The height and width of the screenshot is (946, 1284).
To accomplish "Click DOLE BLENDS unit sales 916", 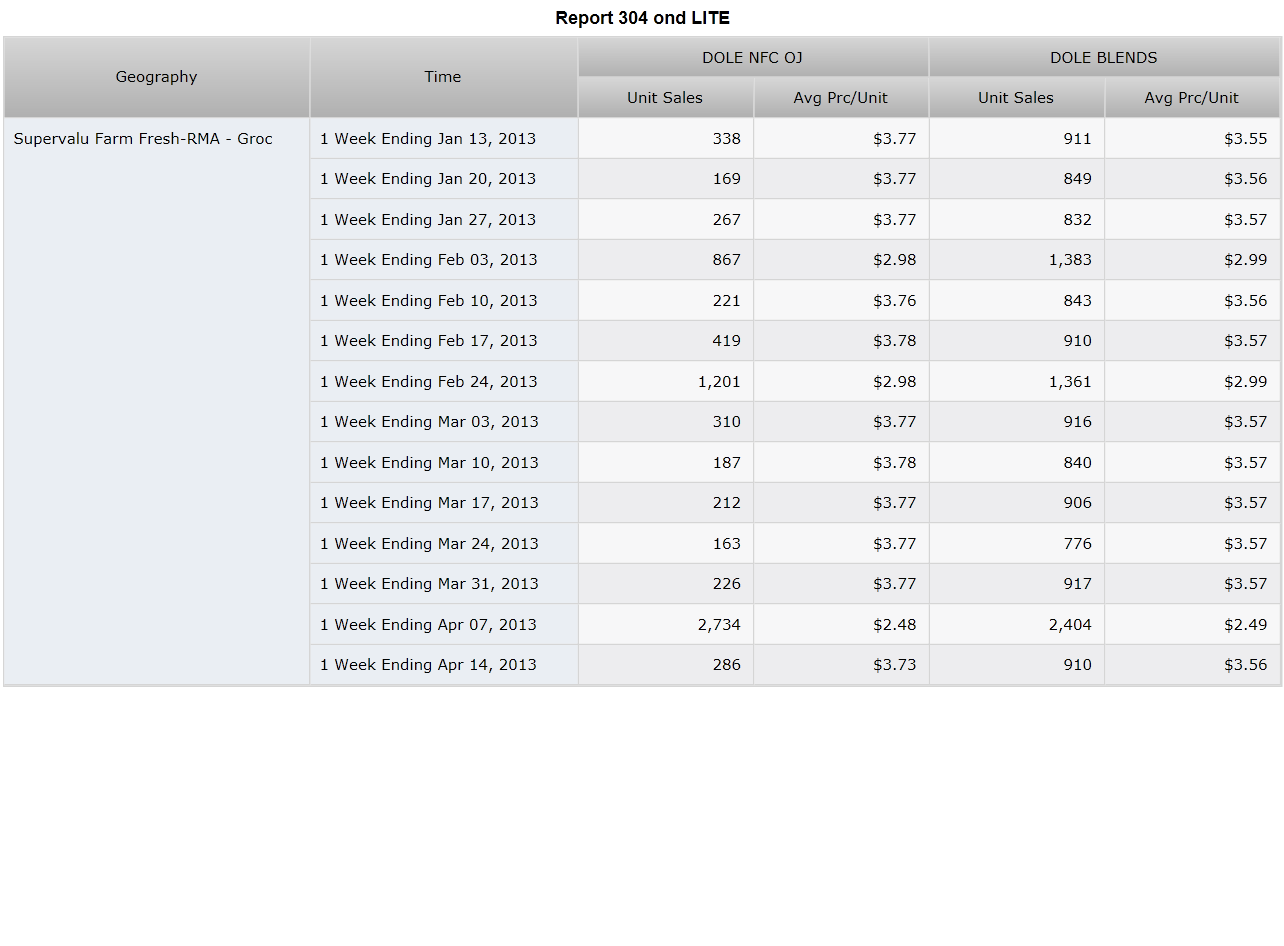I will click(1017, 422).
